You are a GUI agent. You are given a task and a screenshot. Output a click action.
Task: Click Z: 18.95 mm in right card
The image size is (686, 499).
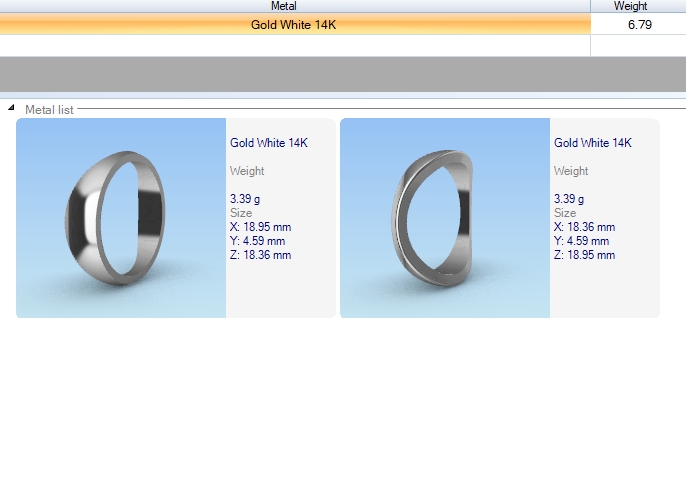click(584, 255)
